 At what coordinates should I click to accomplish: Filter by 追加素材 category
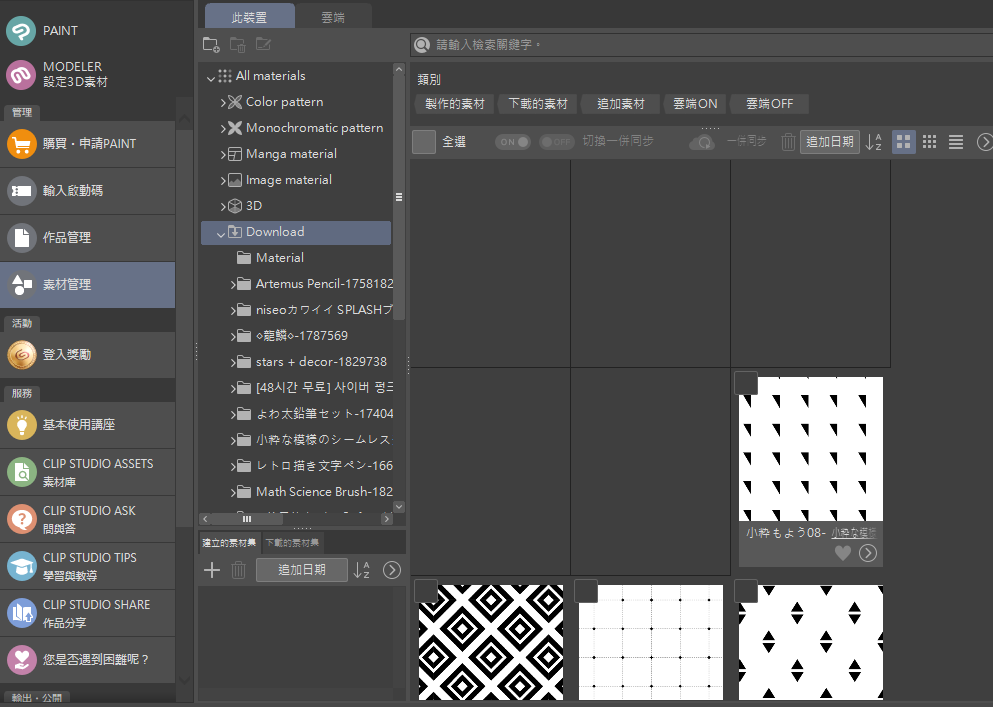(621, 104)
